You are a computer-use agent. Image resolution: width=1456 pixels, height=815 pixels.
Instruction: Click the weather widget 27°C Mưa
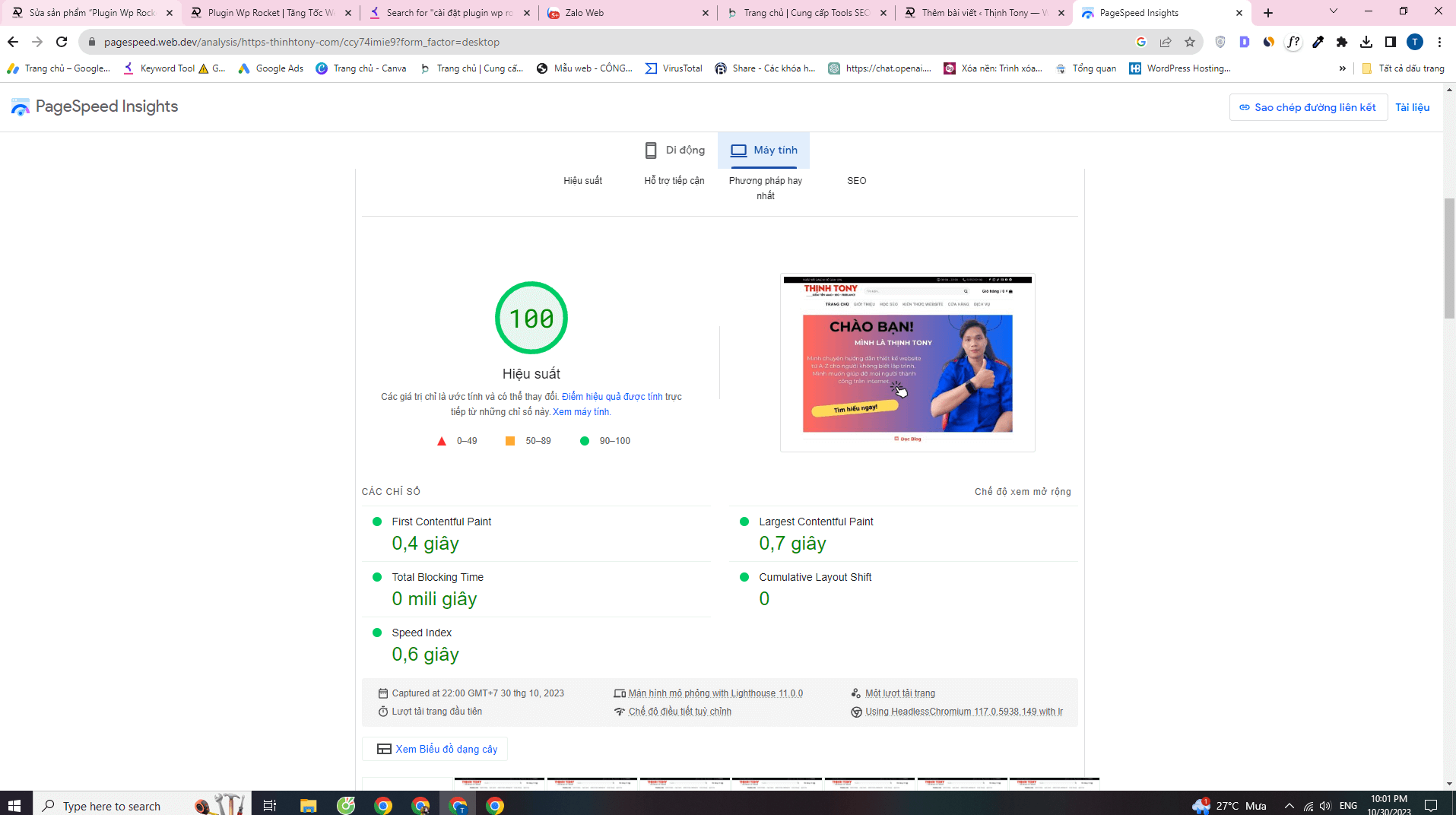click(1230, 805)
